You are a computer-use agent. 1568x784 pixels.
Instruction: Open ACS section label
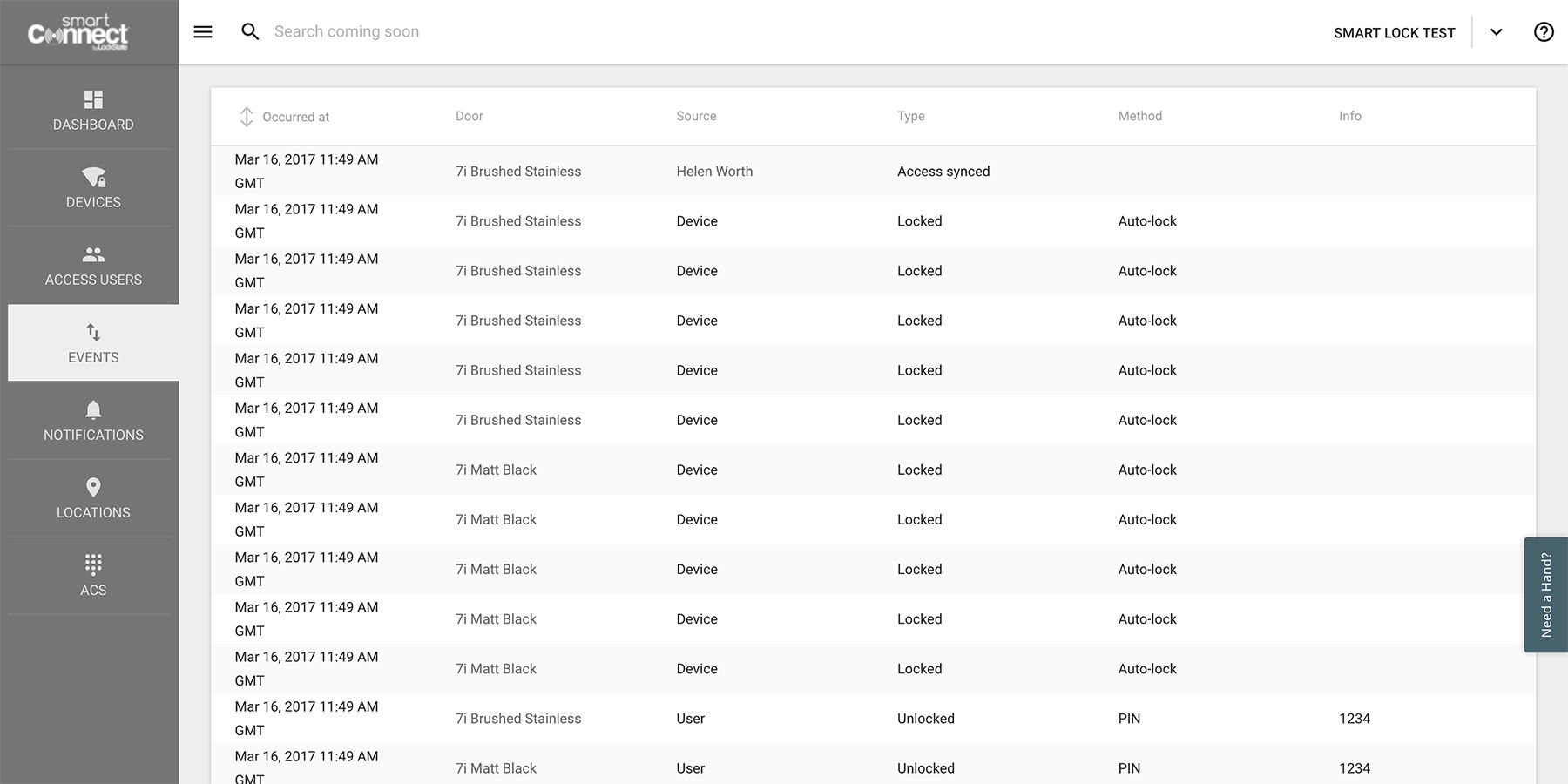tap(93, 590)
